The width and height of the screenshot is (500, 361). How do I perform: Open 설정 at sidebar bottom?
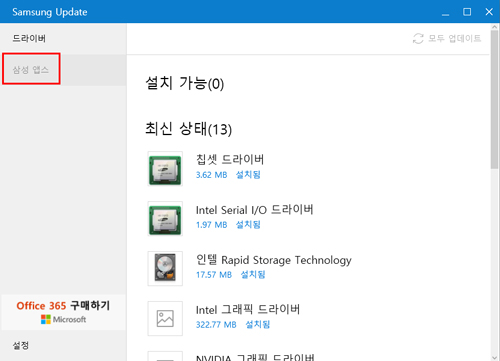point(21,345)
